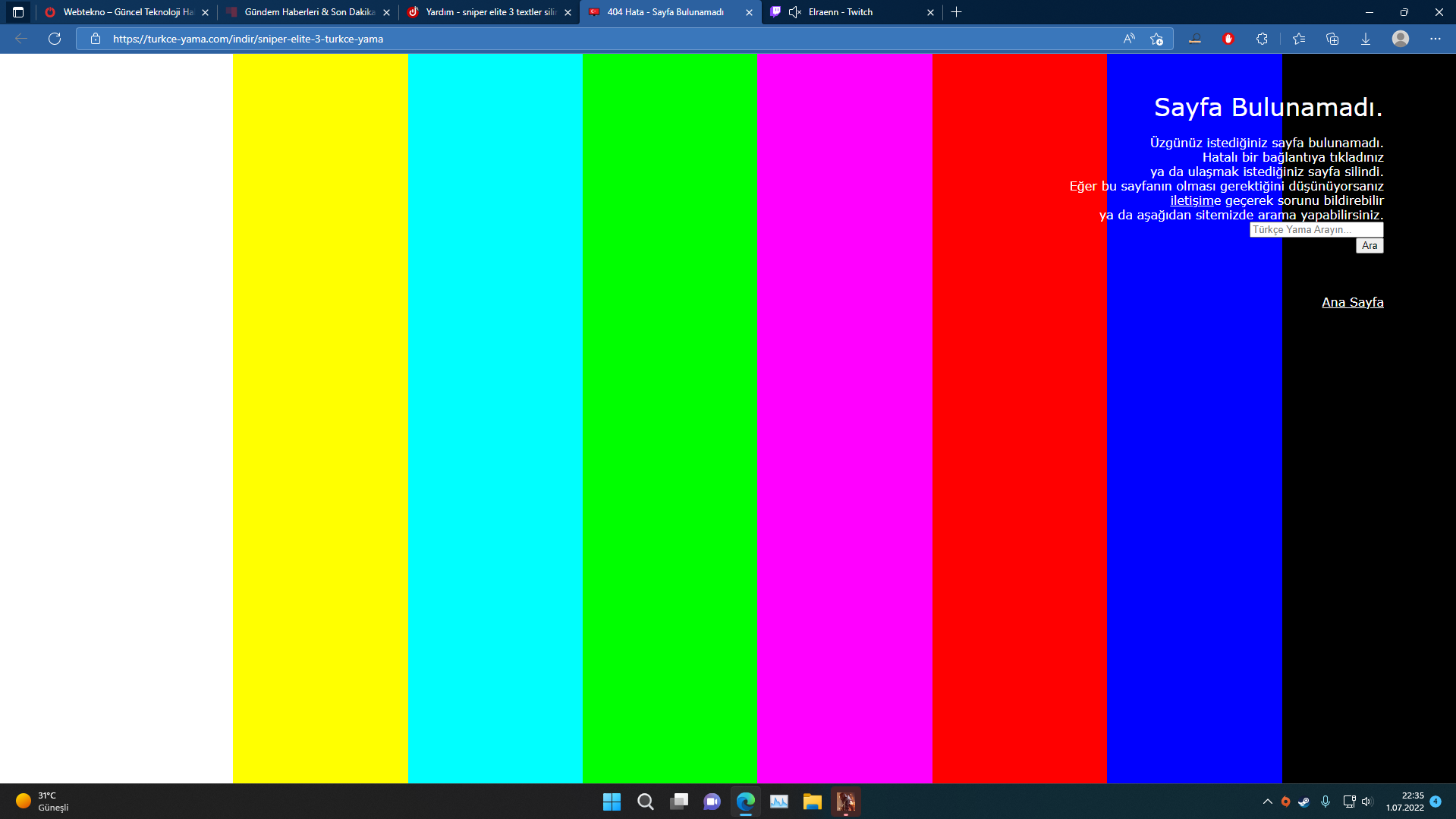Close the 404 Hata tab

coord(749,12)
